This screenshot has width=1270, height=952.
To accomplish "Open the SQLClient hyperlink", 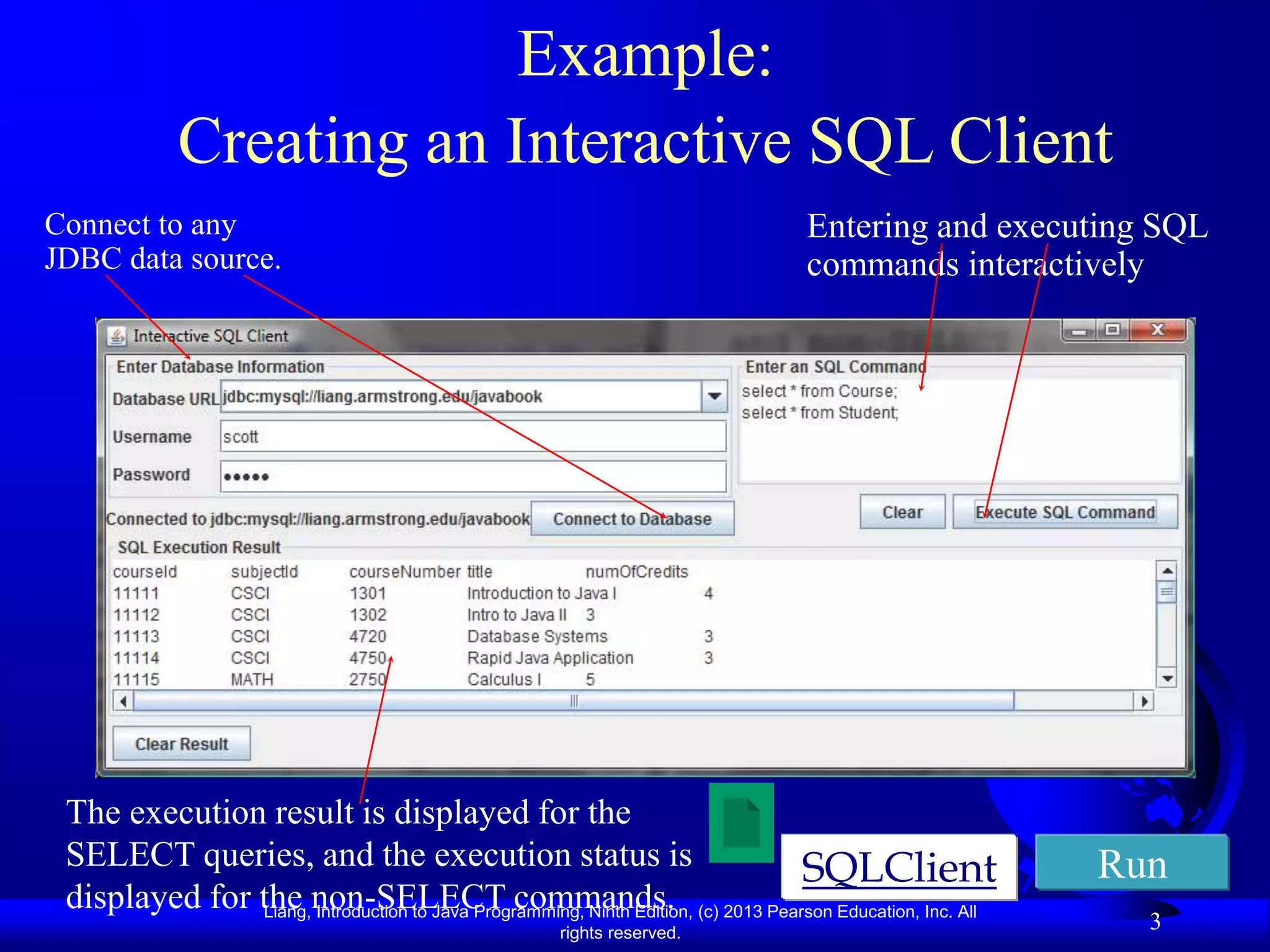I will (899, 868).
